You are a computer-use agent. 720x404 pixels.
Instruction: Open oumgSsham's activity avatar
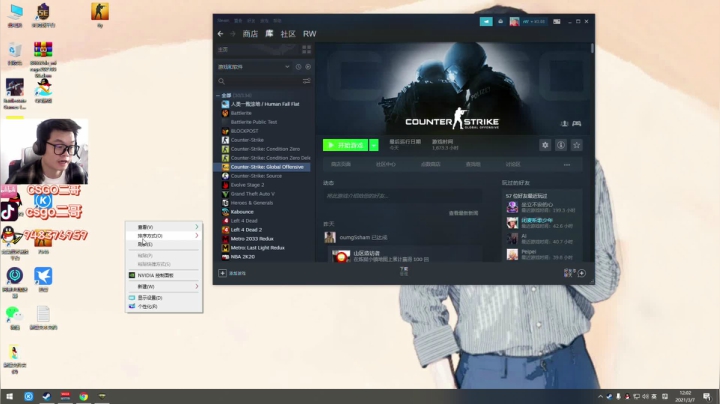coord(330,237)
